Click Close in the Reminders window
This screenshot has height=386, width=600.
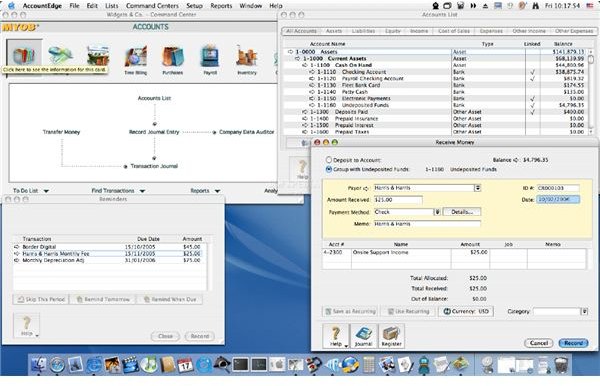pyautogui.click(x=165, y=336)
